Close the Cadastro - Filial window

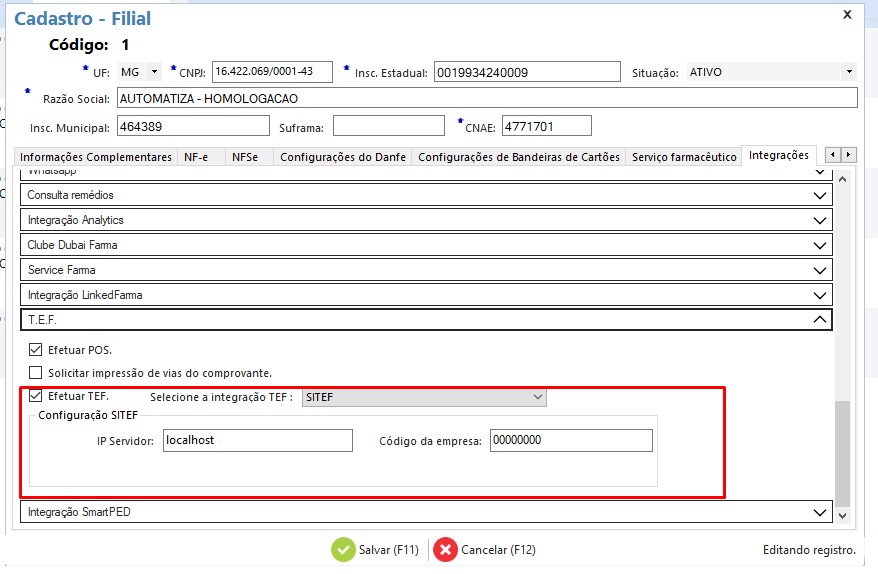847,14
